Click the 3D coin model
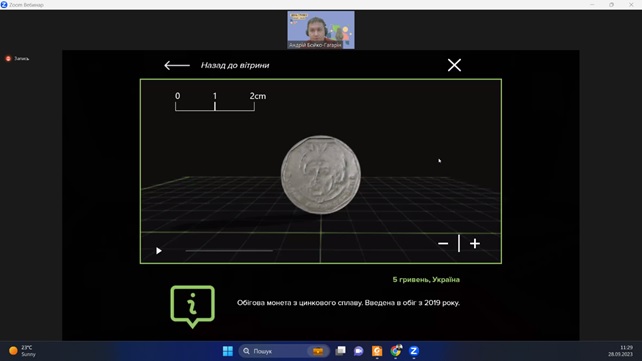 (x=321, y=175)
